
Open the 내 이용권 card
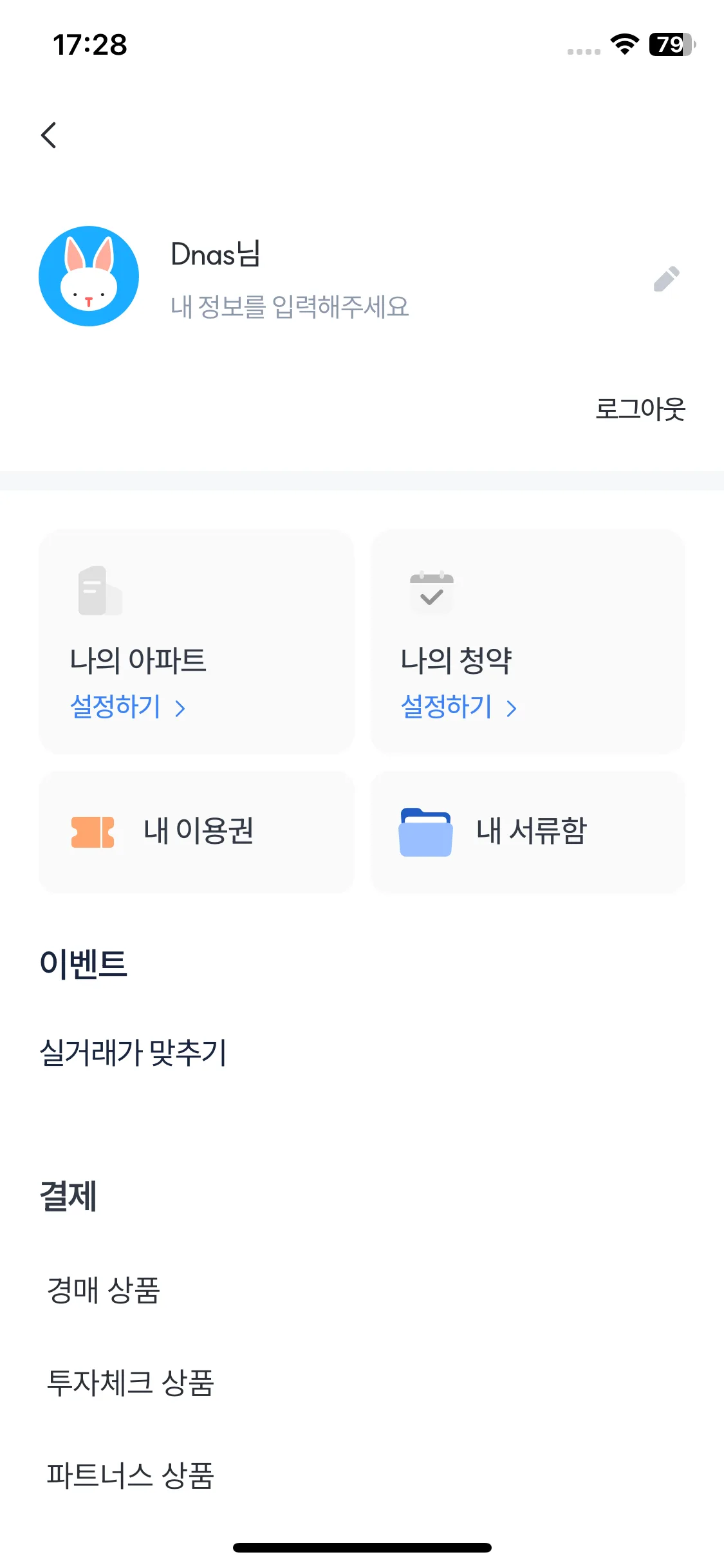(x=196, y=832)
